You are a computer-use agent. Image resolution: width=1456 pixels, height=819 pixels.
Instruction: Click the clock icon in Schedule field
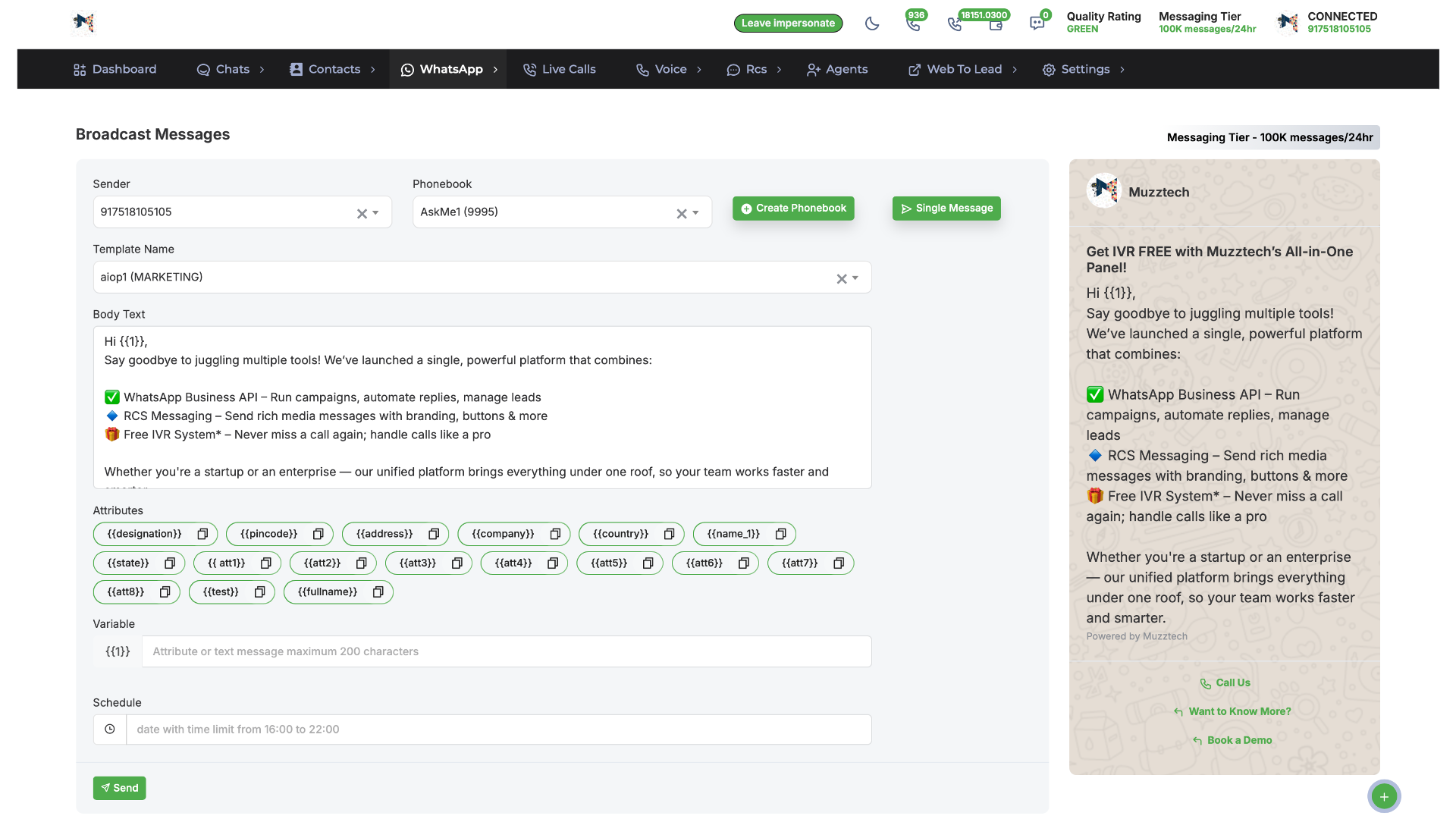[x=110, y=729]
